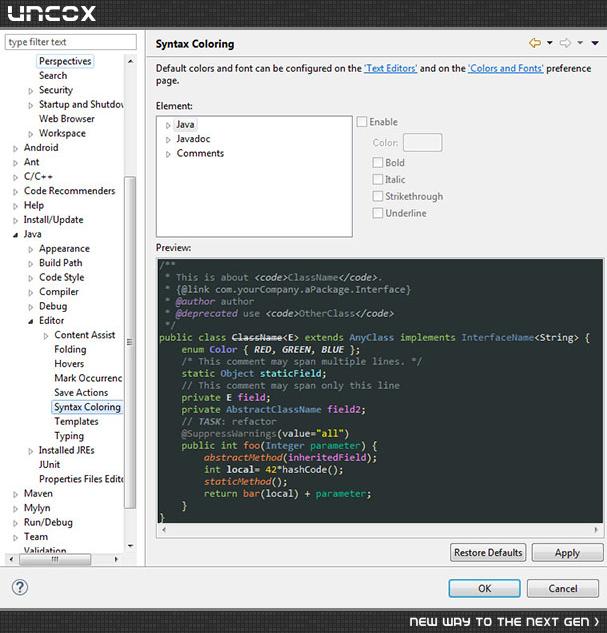Expand the Java element node
Viewport: 607px width, 633px height.
coord(168,125)
